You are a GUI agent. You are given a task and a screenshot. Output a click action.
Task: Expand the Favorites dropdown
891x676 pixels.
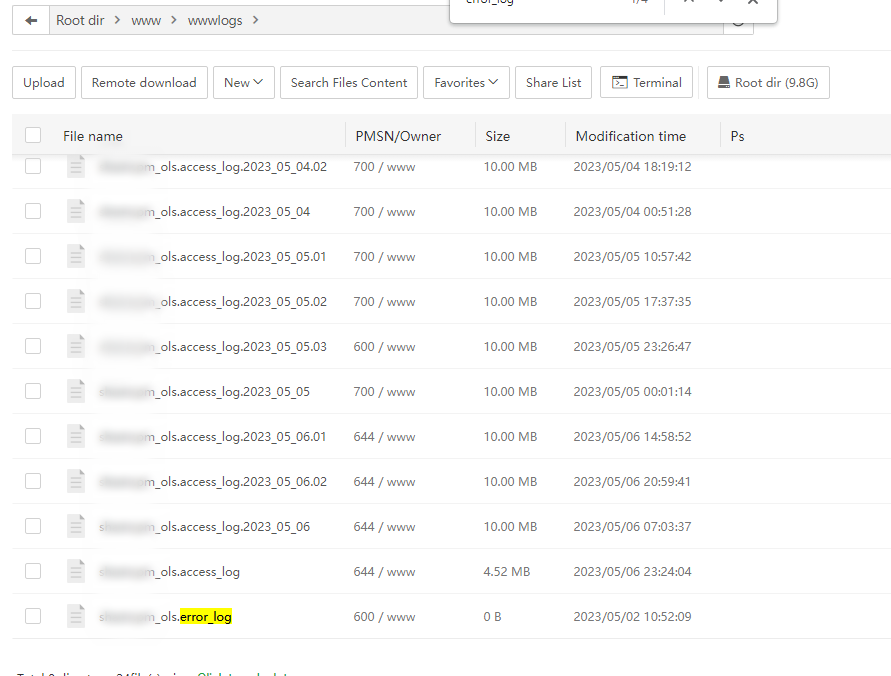(x=466, y=82)
